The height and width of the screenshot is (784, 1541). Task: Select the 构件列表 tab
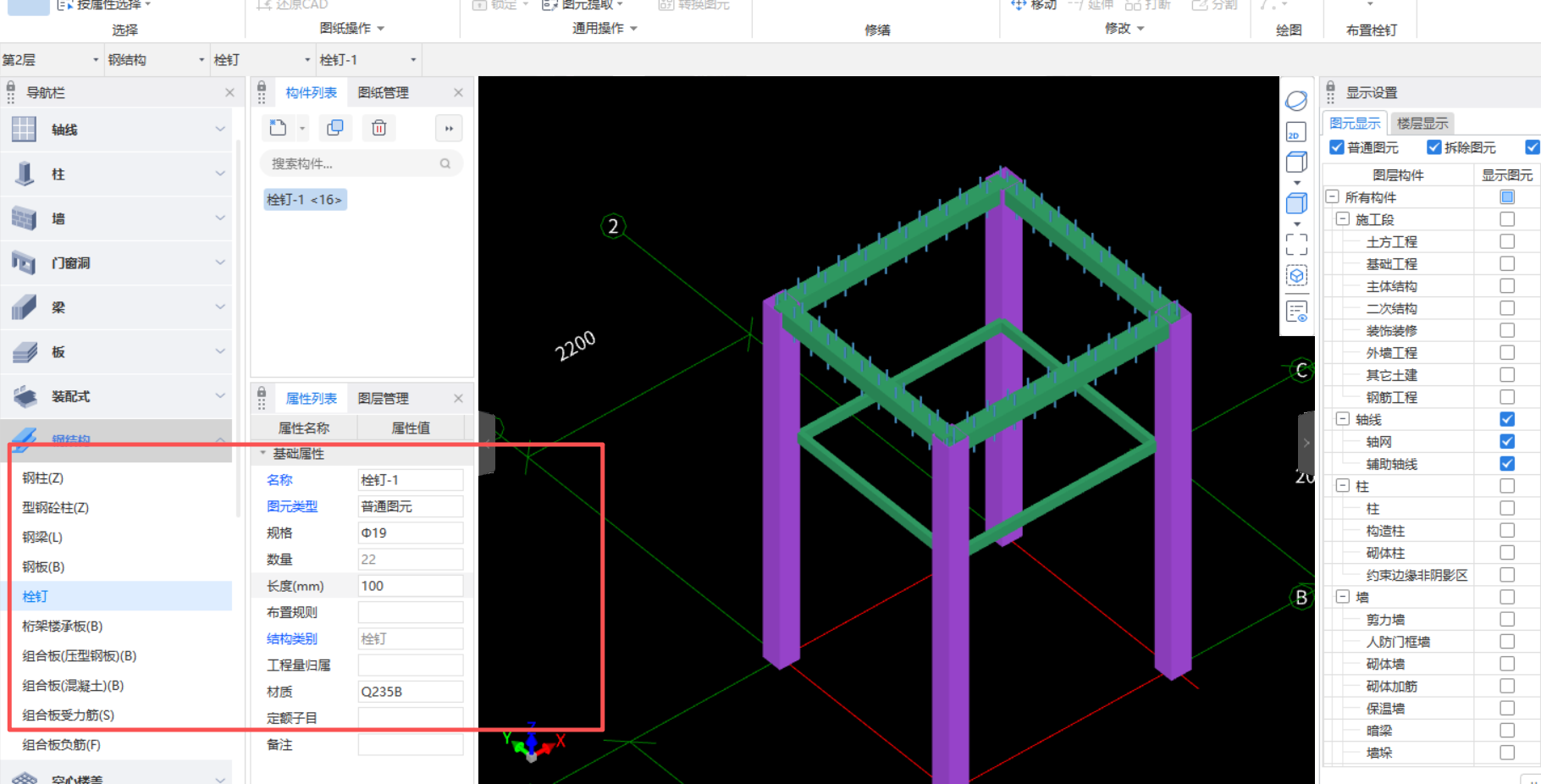click(x=311, y=92)
